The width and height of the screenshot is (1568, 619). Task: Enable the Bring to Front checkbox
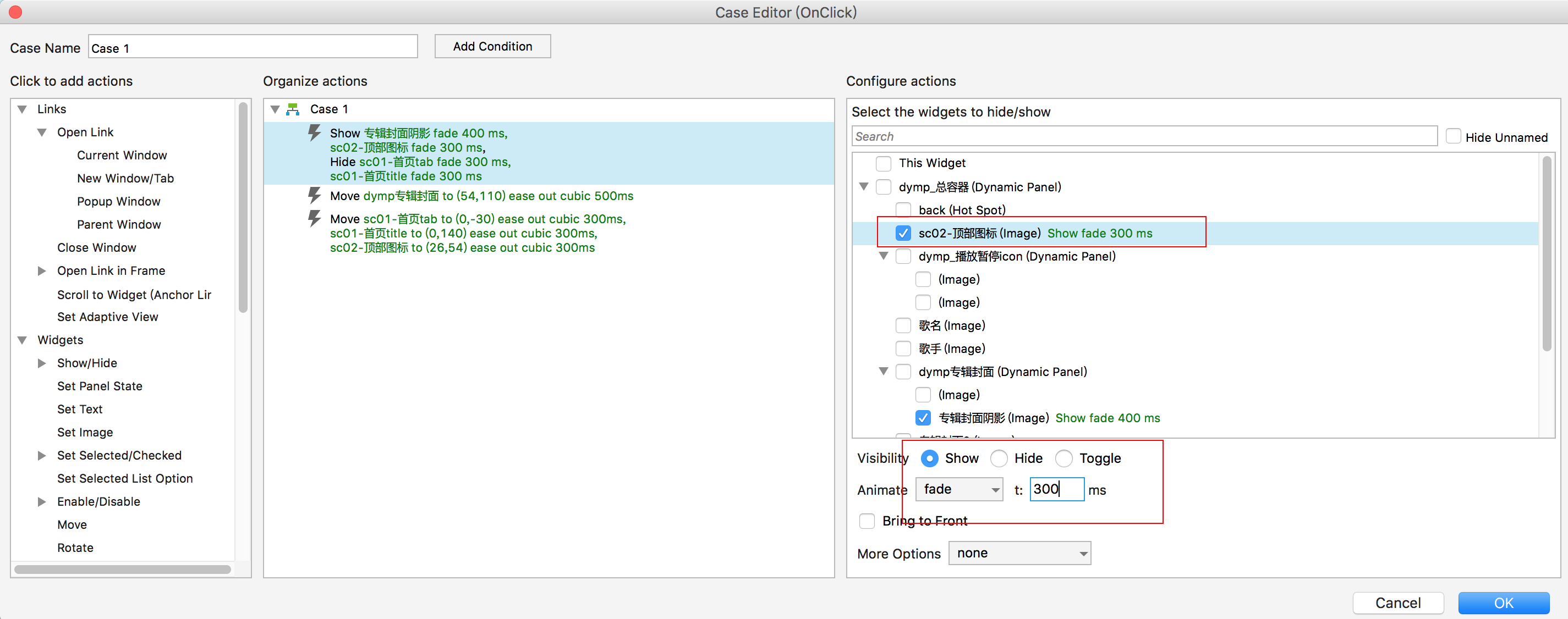(867, 521)
